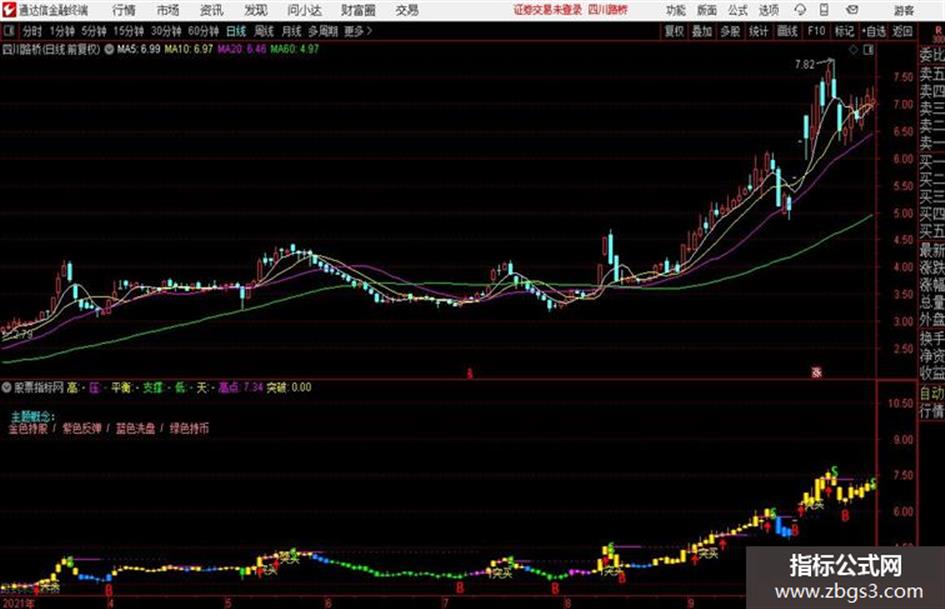Switch to the 周线 weekly tab
Image resolution: width=945 pixels, height=609 pixels.
[x=264, y=31]
